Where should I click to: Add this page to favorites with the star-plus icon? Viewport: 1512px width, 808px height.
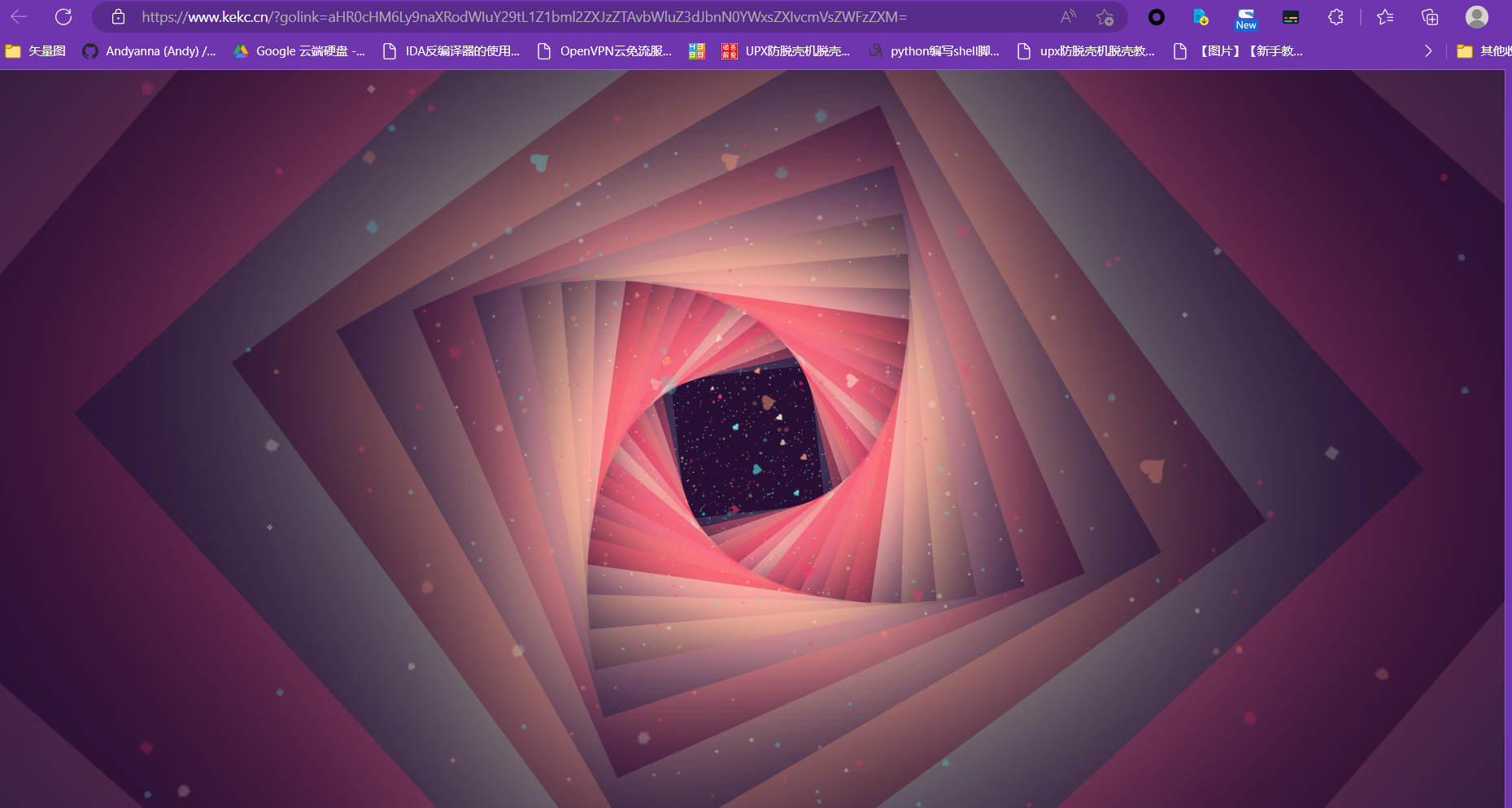(1105, 17)
